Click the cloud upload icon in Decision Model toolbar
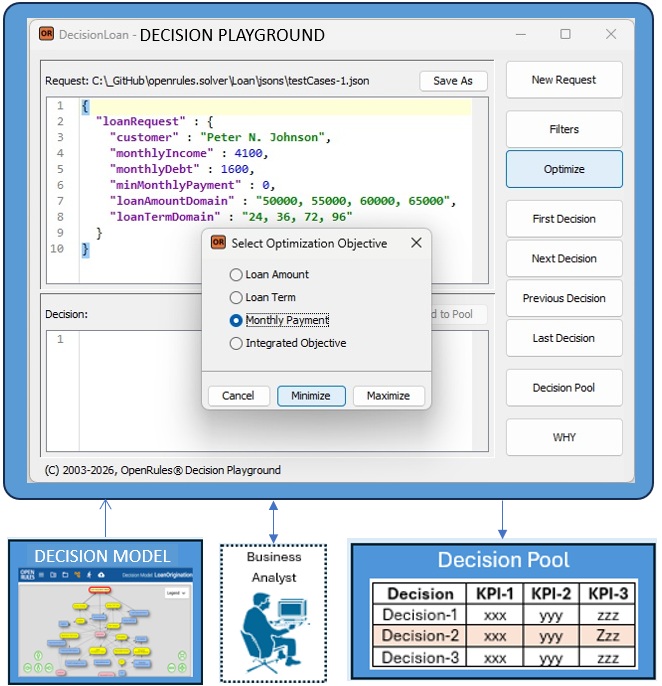 tap(101, 575)
